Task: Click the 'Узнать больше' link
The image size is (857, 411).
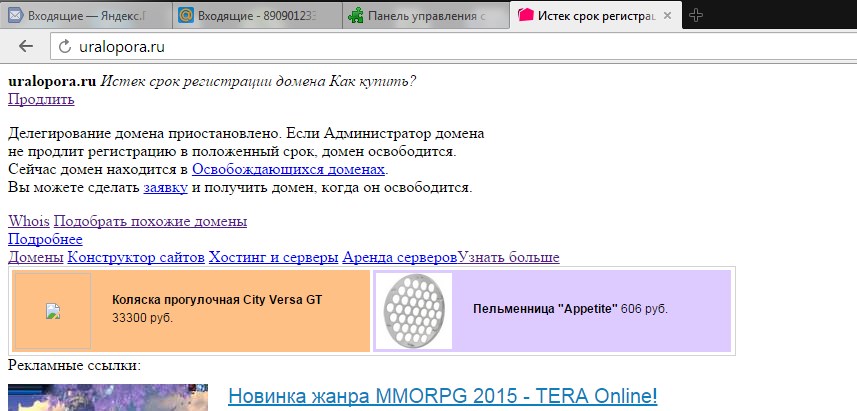Action: coord(508,257)
